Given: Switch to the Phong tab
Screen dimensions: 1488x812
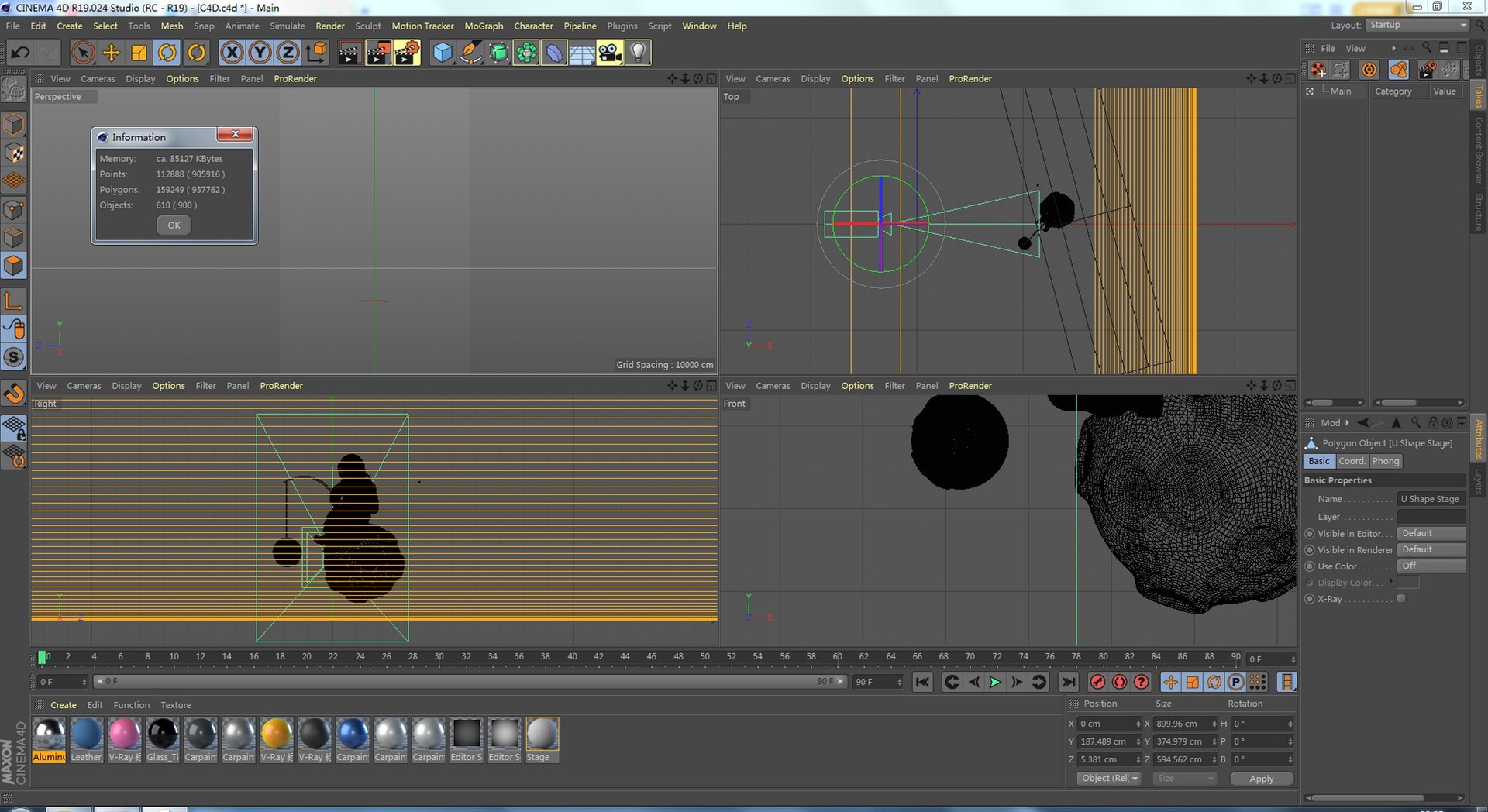Looking at the screenshot, I should 1386,461.
